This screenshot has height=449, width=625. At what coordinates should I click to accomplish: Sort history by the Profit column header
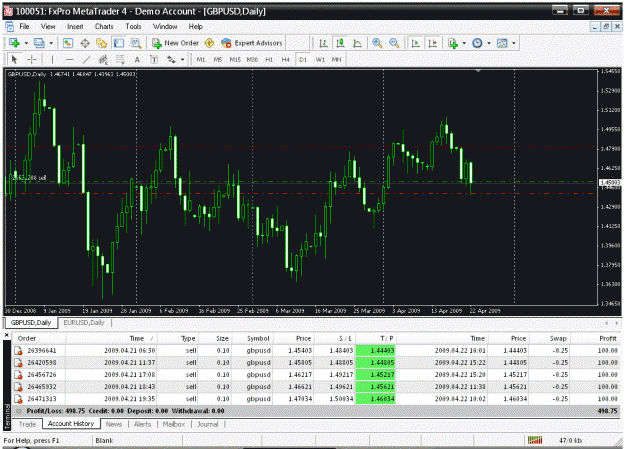coord(595,339)
